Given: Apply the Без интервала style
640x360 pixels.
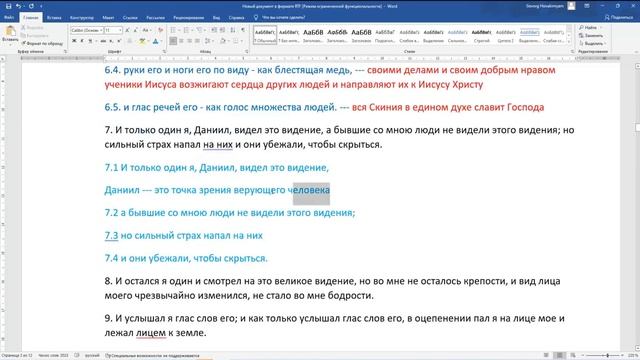Looking at the screenshot, I should 289,35.
